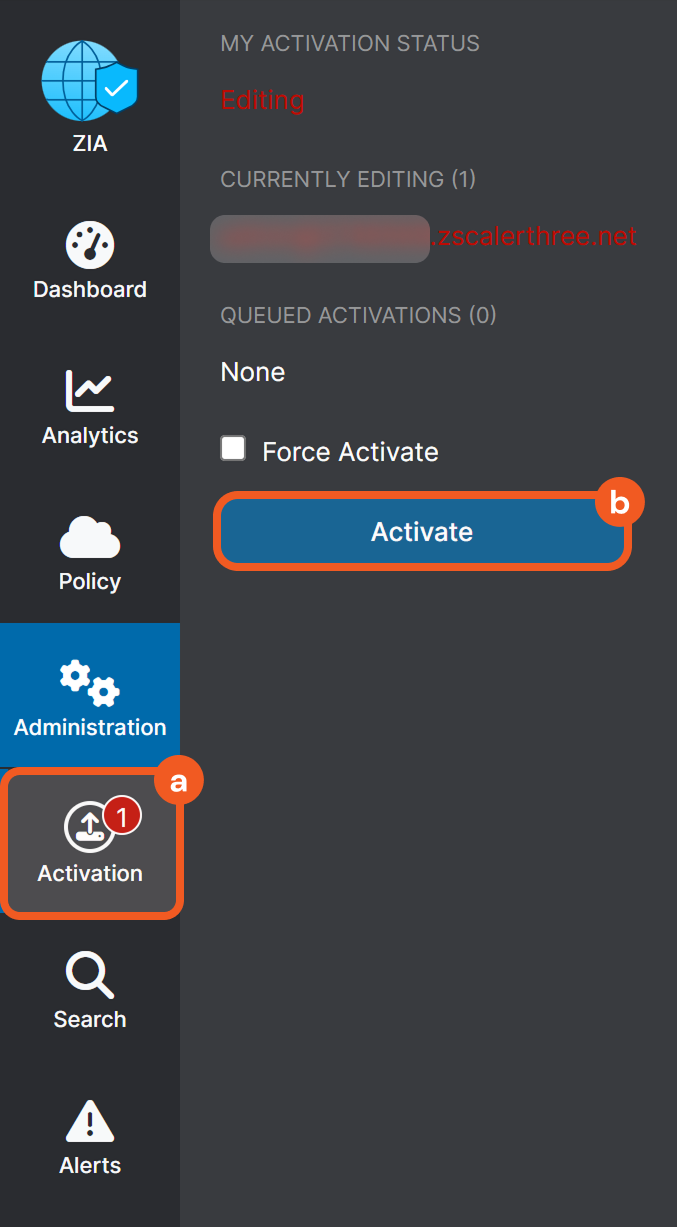The height and width of the screenshot is (1227, 677).
Task: Open the Dashboard gauge icon
Action: click(x=90, y=245)
